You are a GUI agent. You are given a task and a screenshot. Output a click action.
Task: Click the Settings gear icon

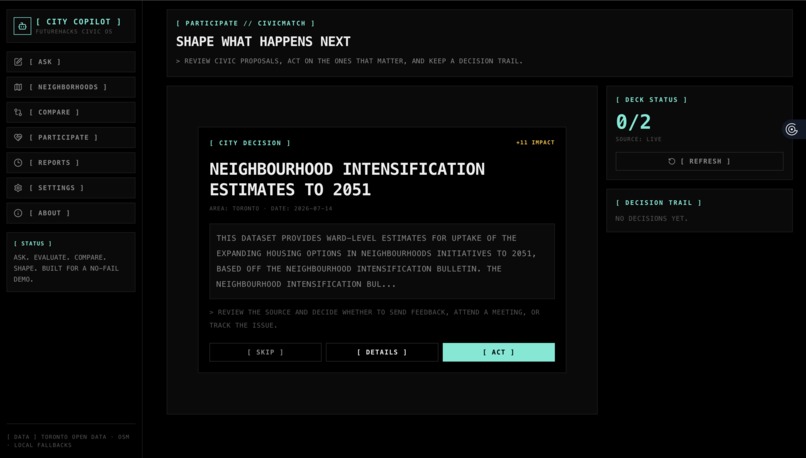[x=18, y=188]
